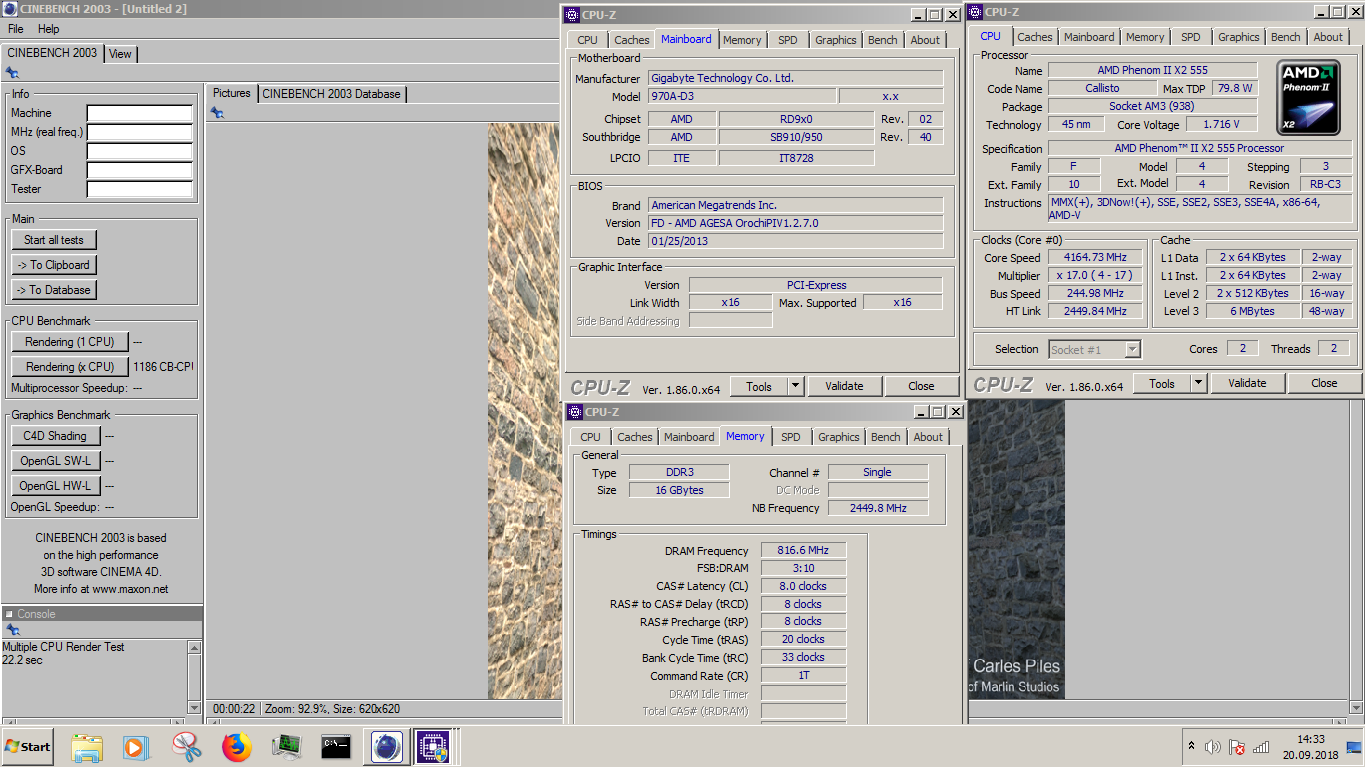The image size is (1365, 767).
Task: Expand the Tools dropdown arrow in the CPU tab CPU-Z window
Action: tap(1198, 383)
